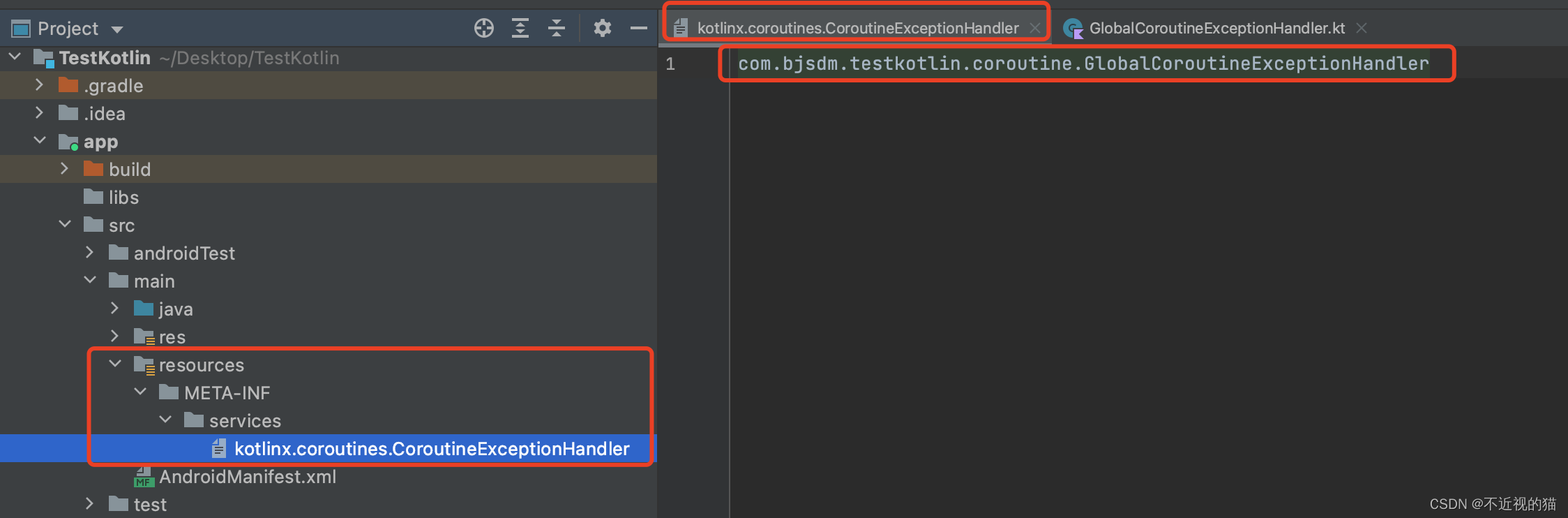Click line number 1 in editor gutter
The width and height of the screenshot is (1568, 518).
[670, 64]
